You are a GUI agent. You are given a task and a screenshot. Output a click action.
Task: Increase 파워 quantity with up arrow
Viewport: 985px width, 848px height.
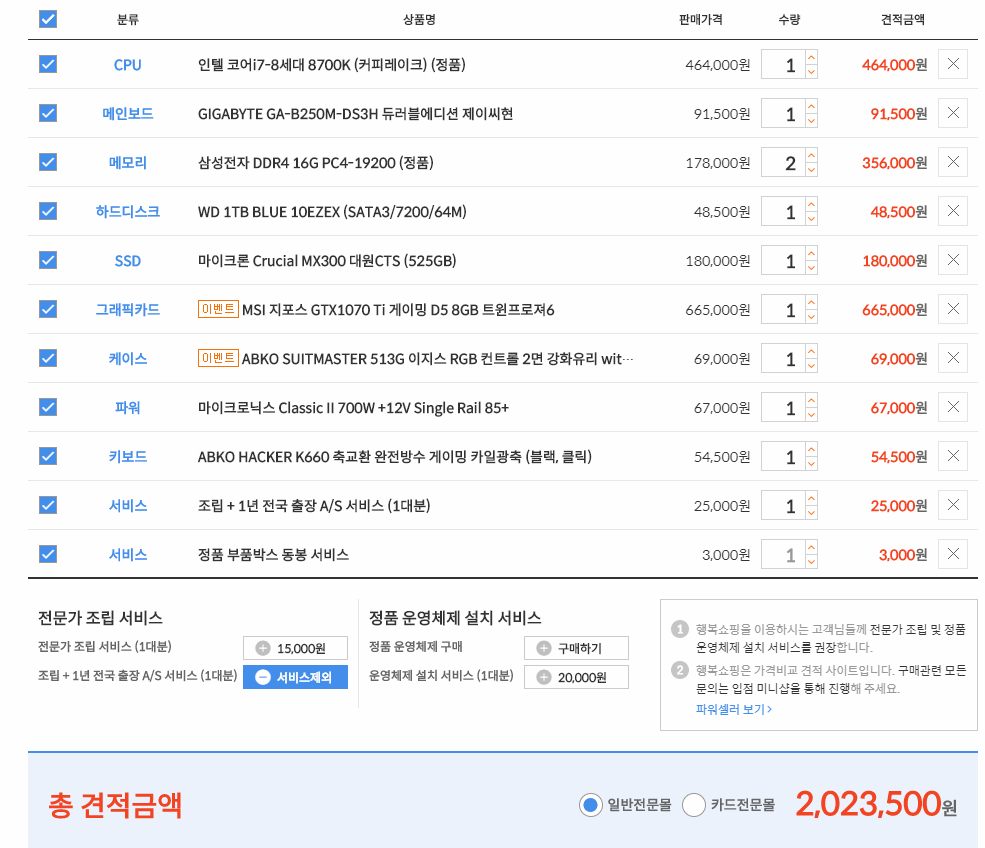pyautogui.click(x=811, y=400)
